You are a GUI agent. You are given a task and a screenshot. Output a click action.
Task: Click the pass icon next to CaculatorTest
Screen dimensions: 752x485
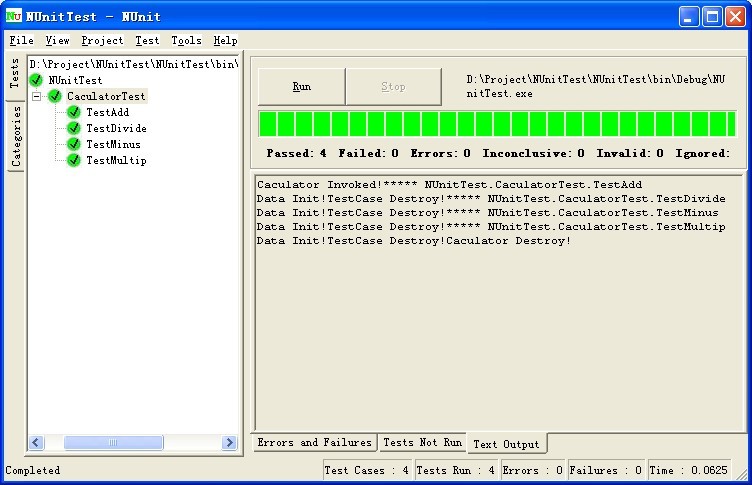click(55, 97)
